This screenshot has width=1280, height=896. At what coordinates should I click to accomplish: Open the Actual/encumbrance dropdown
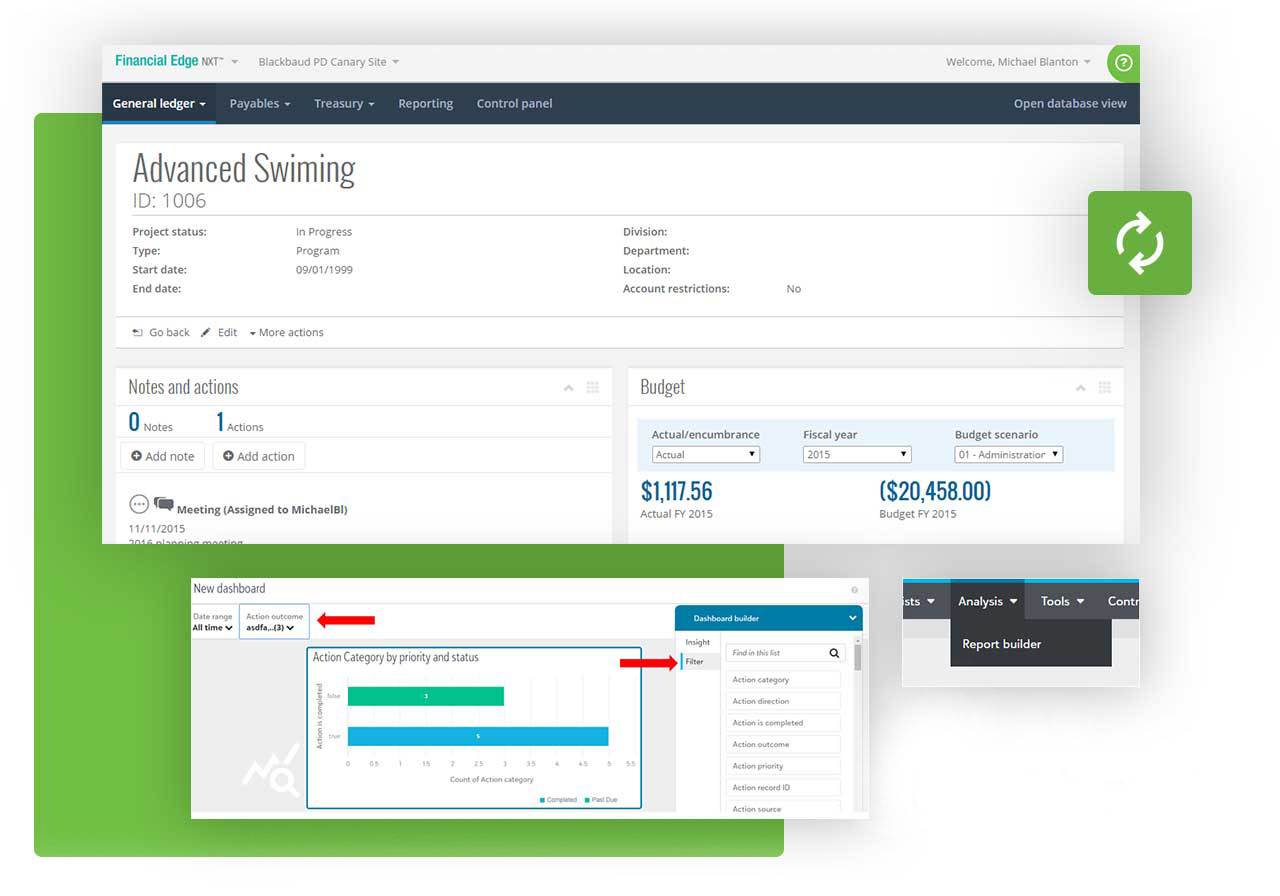coord(706,455)
